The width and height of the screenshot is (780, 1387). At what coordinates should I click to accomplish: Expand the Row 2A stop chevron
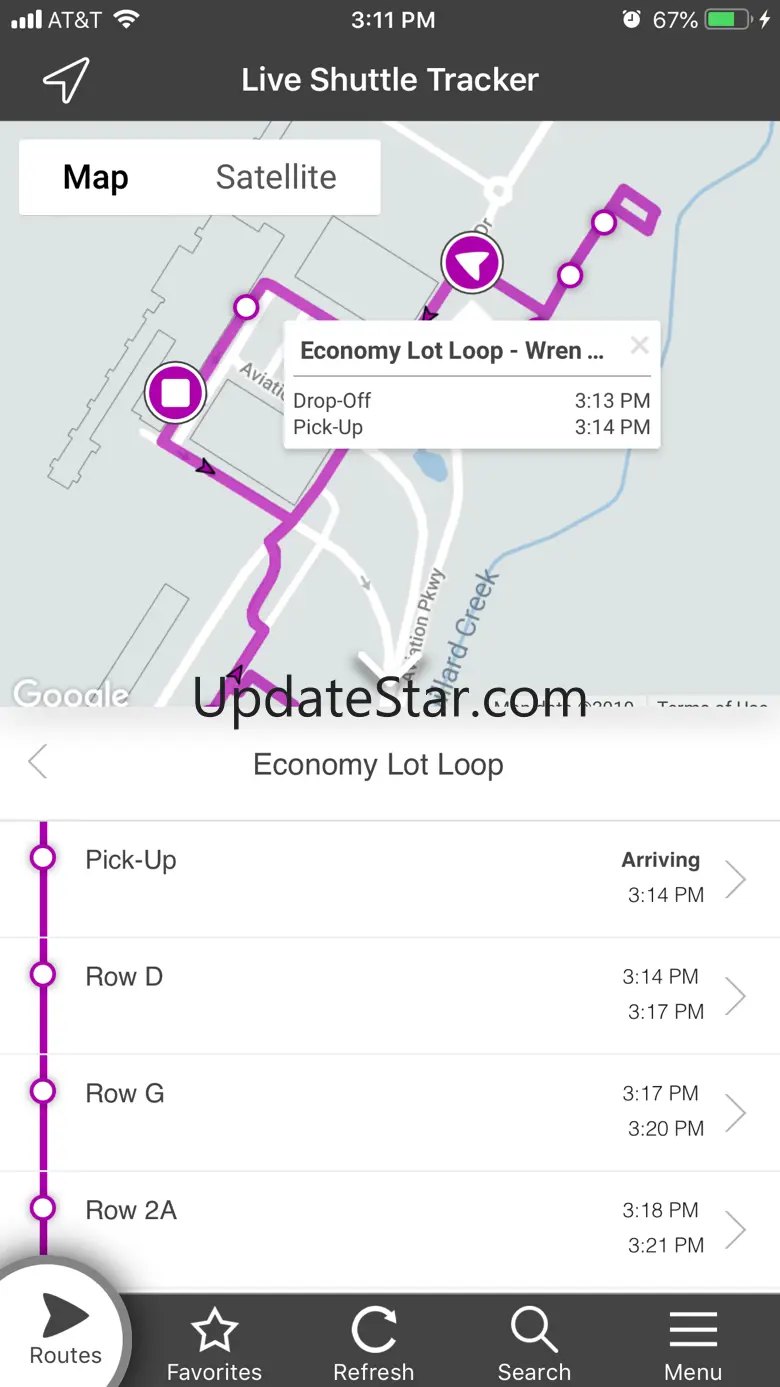(x=736, y=1229)
